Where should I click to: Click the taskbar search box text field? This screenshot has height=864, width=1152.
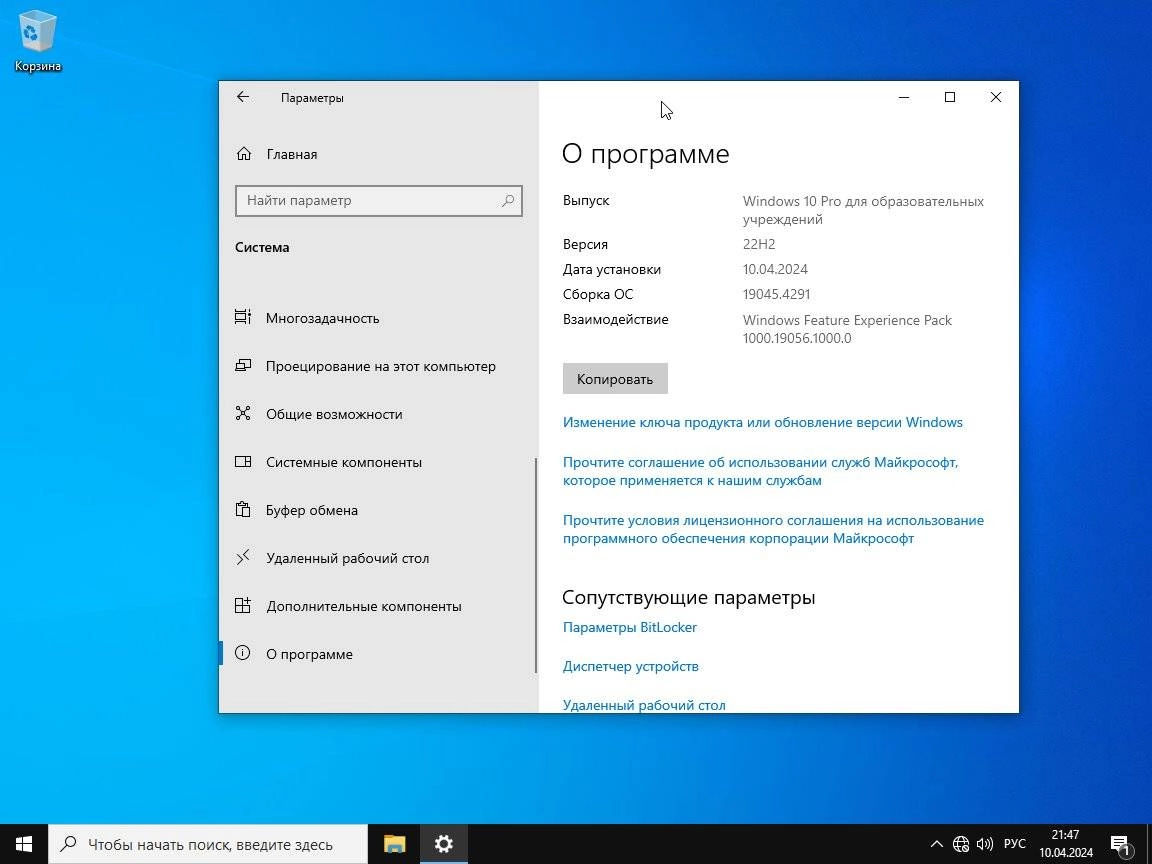tap(210, 845)
